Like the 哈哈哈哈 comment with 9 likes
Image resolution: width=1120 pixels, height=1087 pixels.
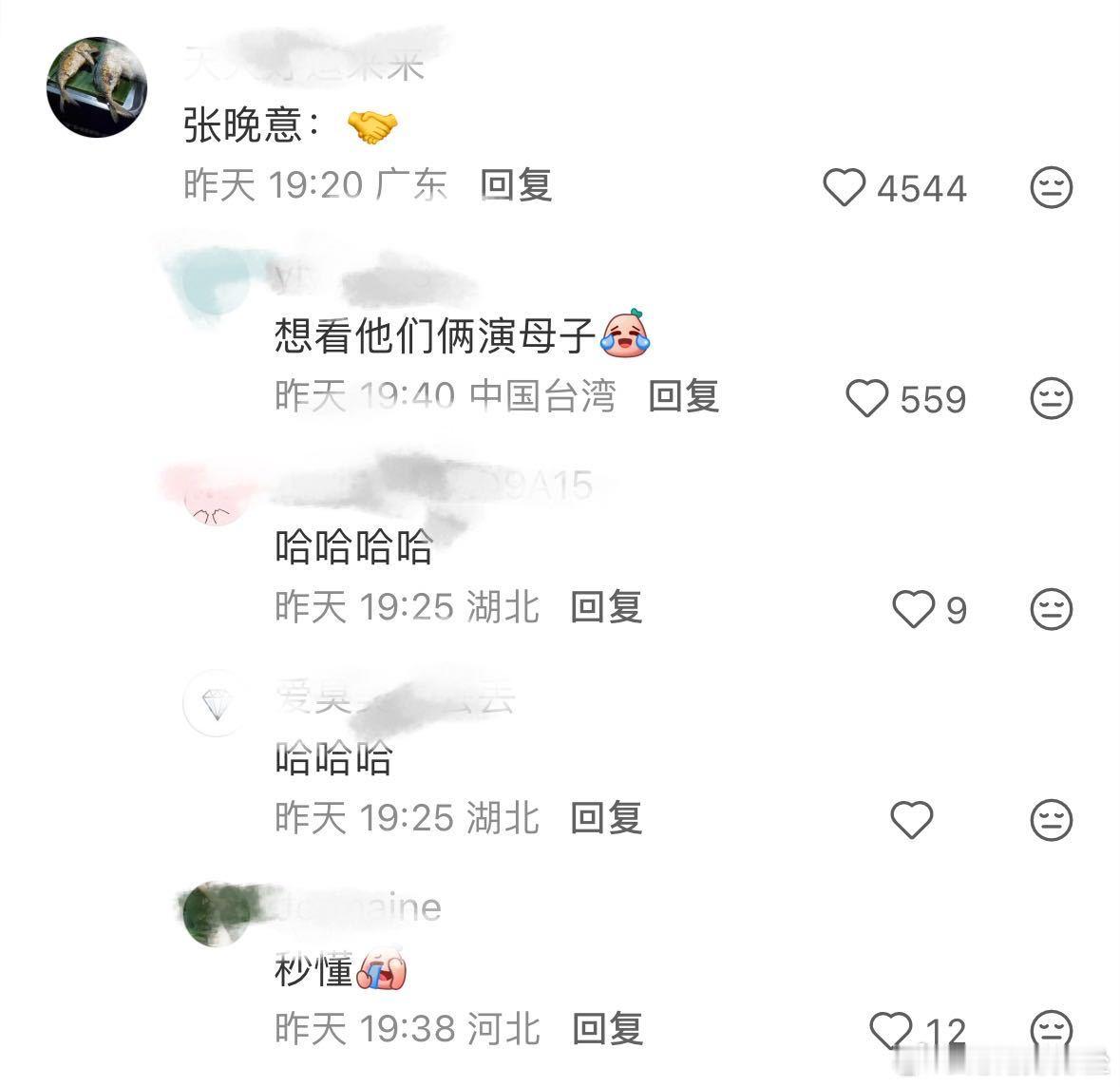(914, 609)
